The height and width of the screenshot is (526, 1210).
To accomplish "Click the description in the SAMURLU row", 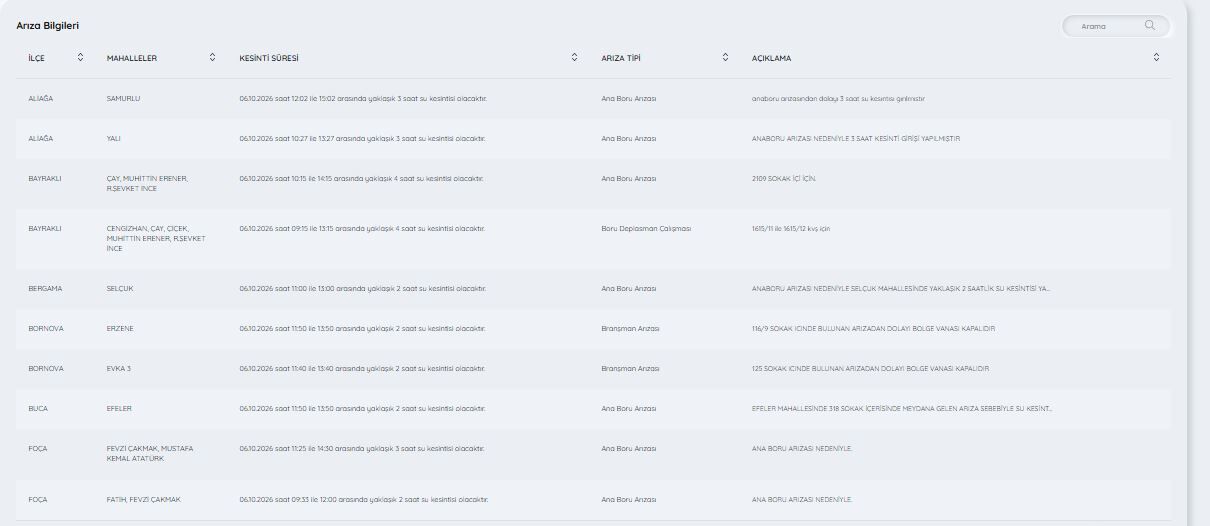I will pos(838,99).
